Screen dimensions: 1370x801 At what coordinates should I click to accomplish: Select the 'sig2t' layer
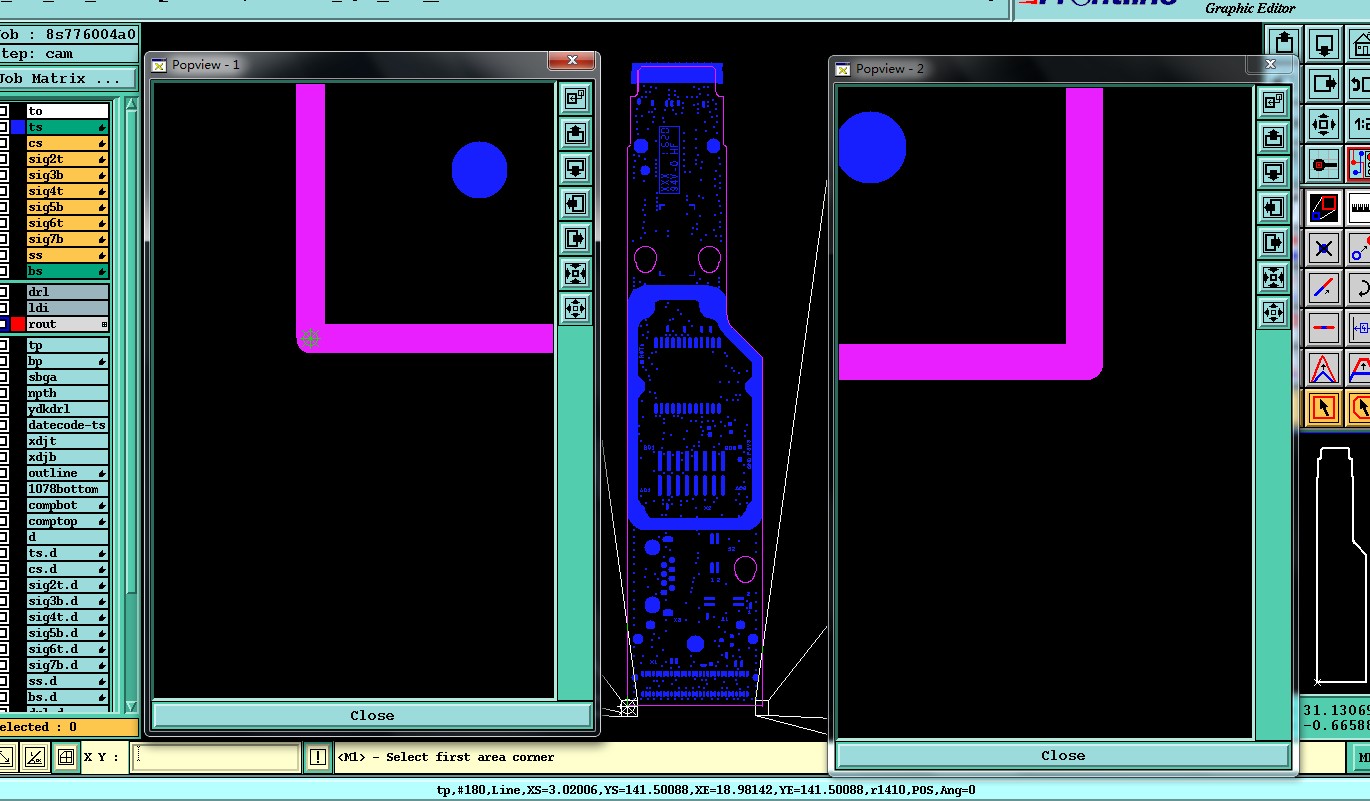(x=67, y=159)
